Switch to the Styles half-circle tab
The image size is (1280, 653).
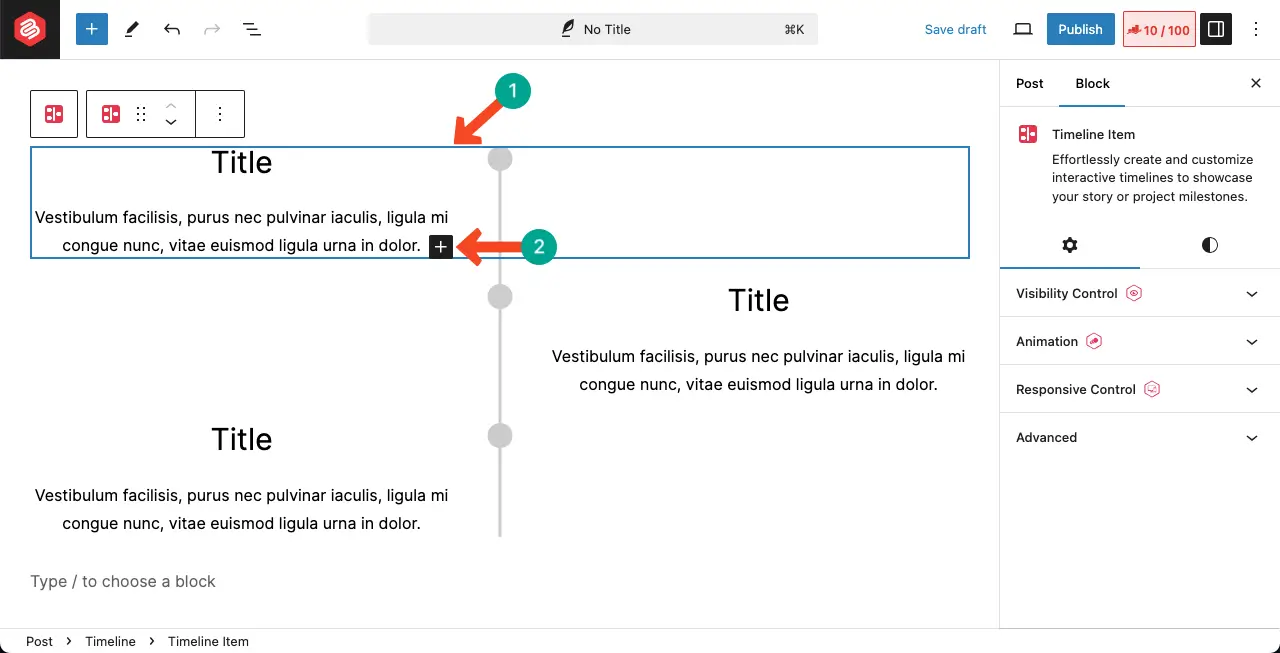tap(1210, 245)
